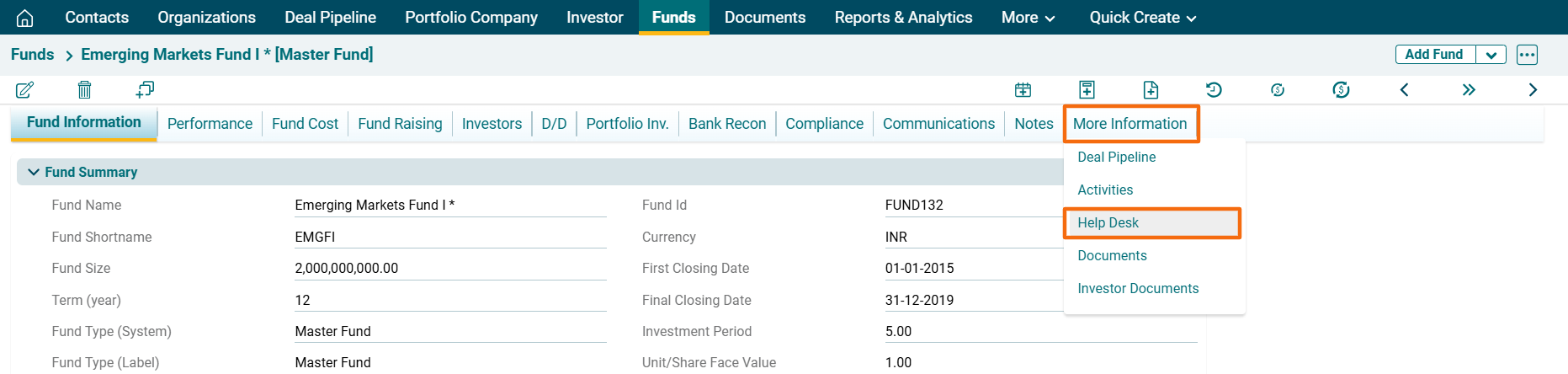Switch to the Performance tab
Viewport: 1568px width, 374px height.
tap(210, 124)
